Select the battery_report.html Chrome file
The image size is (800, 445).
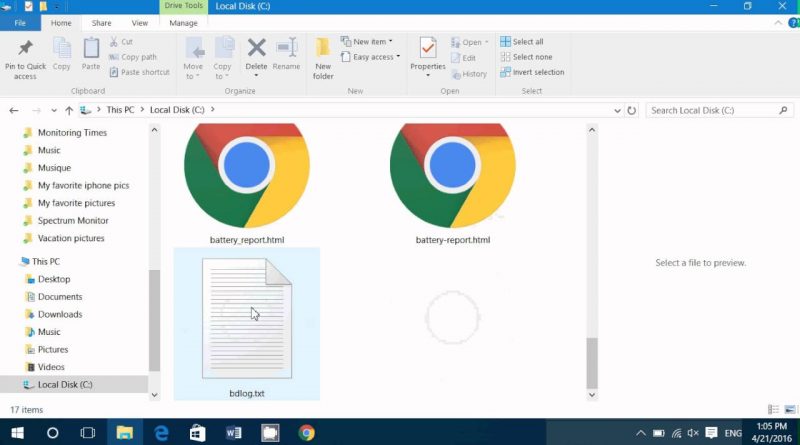[x=247, y=184]
